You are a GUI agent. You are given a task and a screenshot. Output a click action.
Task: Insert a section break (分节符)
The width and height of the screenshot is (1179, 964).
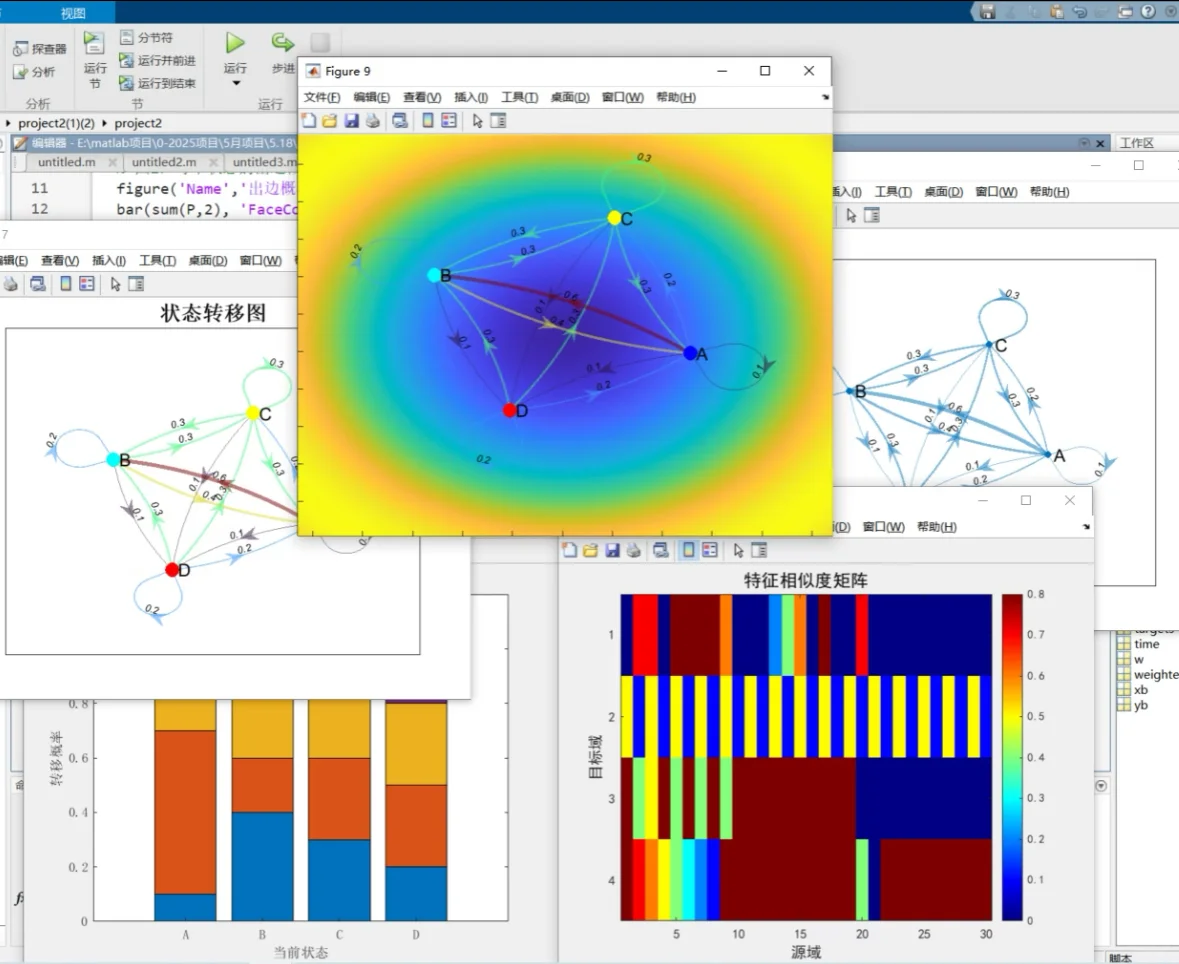[x=147, y=37]
